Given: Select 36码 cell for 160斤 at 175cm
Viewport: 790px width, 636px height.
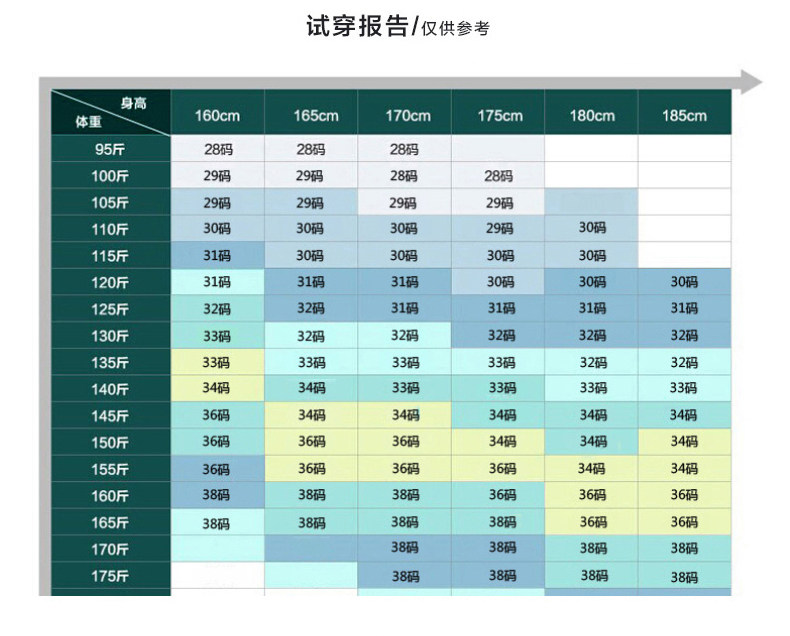Looking at the screenshot, I should click(498, 495).
